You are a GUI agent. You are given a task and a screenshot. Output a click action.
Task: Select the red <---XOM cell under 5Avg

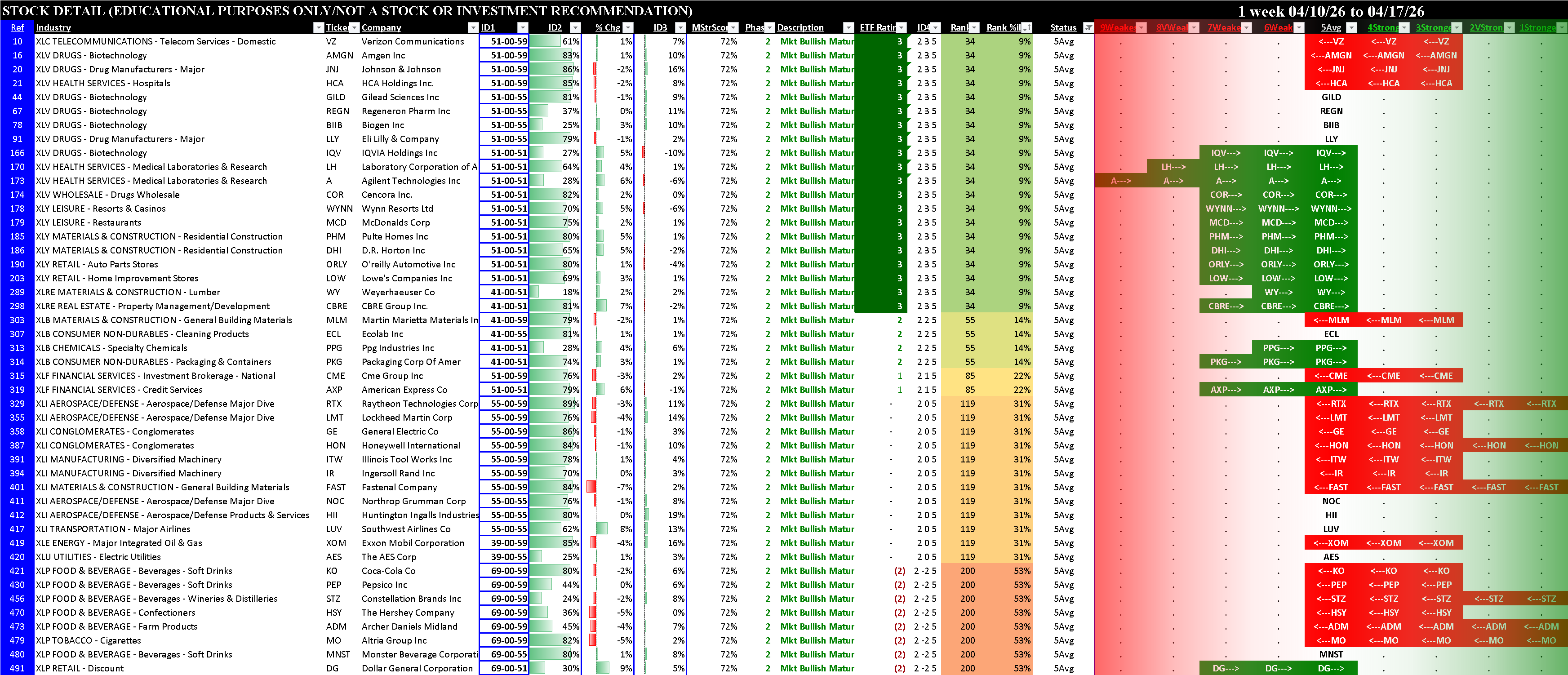(x=1331, y=543)
